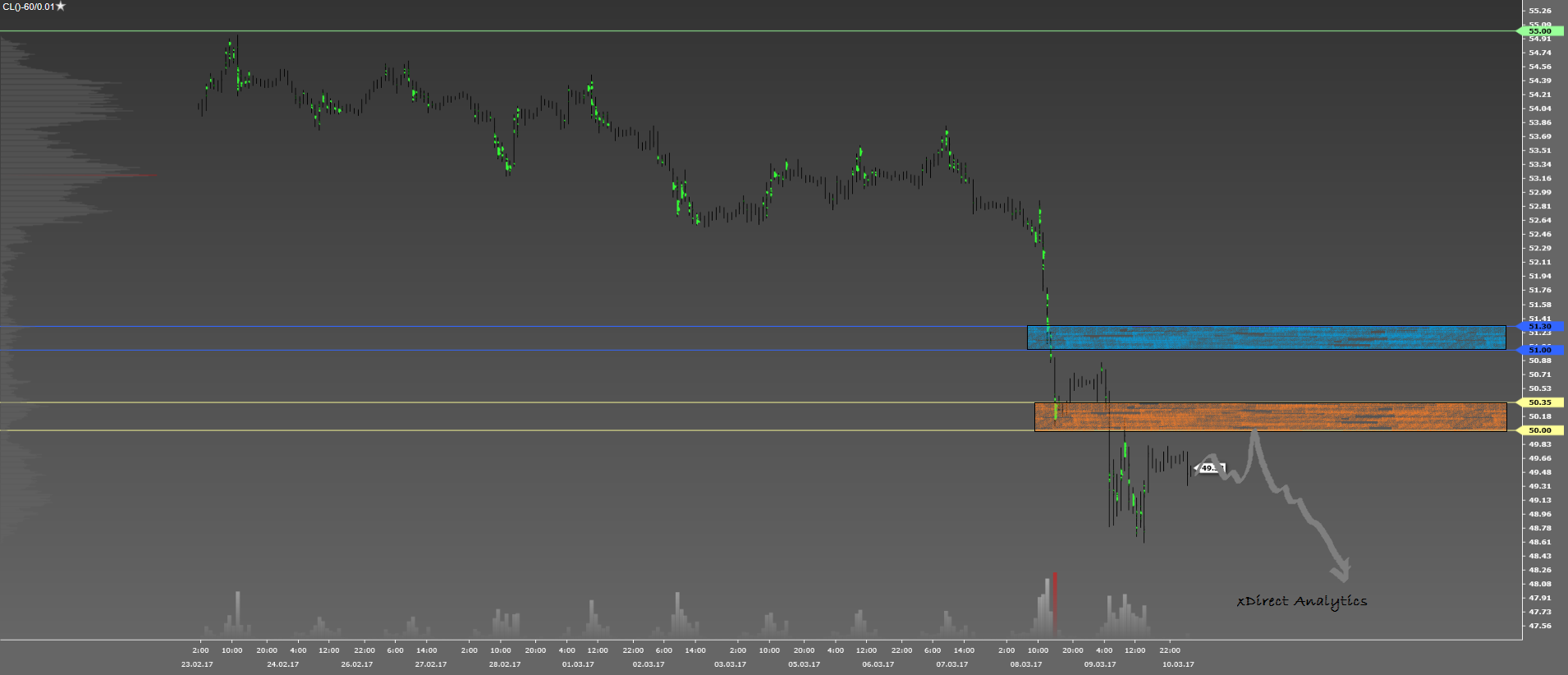The image size is (1568, 675).
Task: Select the blue 51.00 price level marker
Action: [1539, 350]
